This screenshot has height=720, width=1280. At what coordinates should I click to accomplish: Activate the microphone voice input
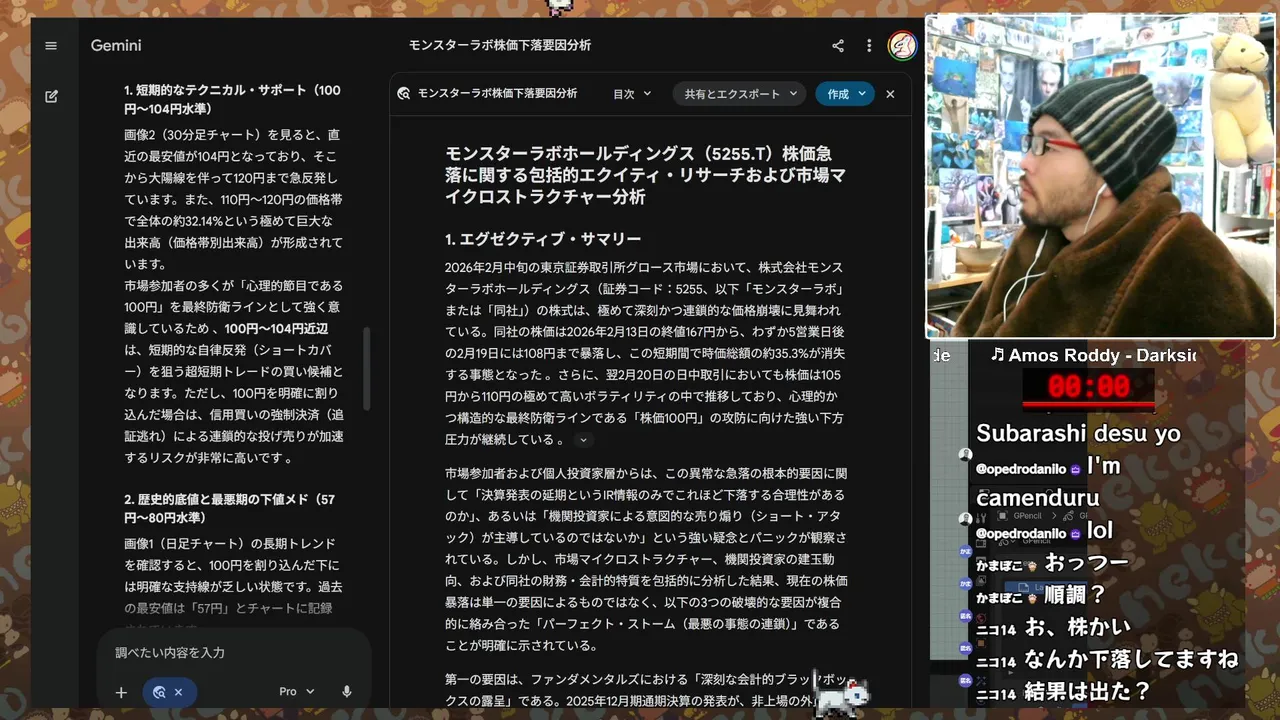pos(347,692)
